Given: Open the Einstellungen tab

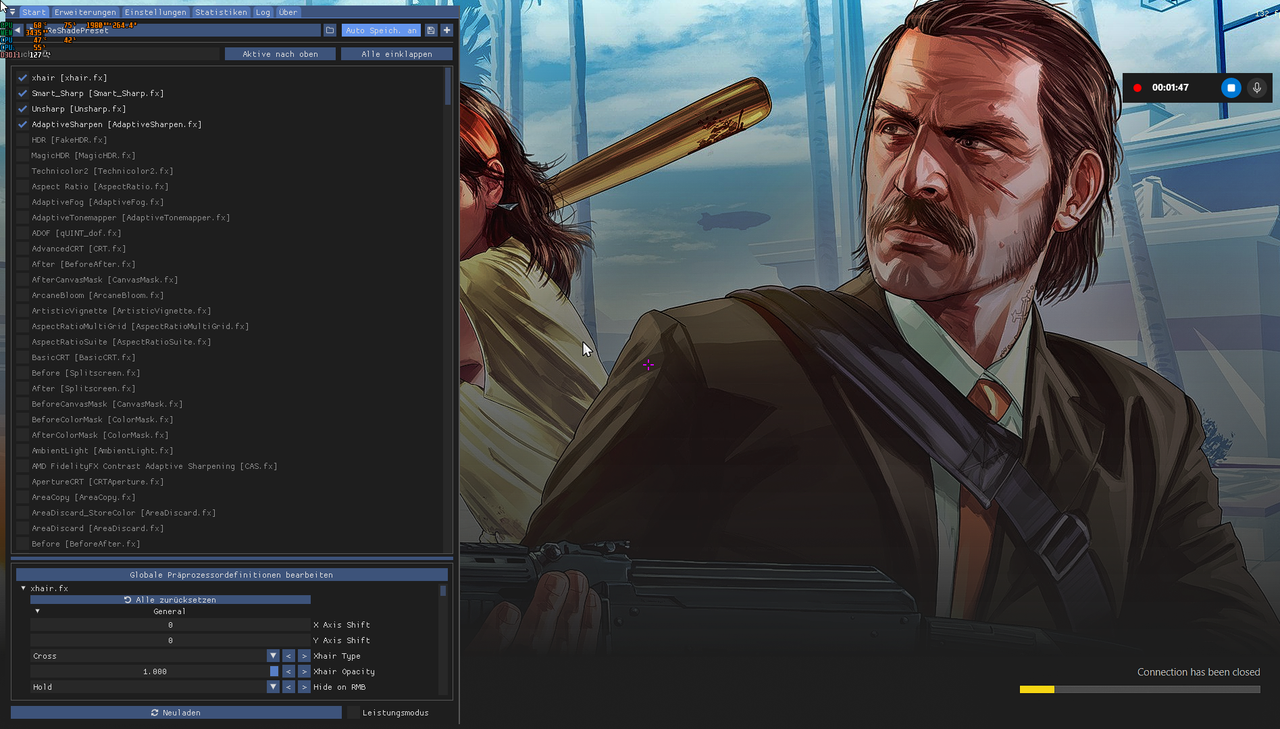Looking at the screenshot, I should pos(155,12).
